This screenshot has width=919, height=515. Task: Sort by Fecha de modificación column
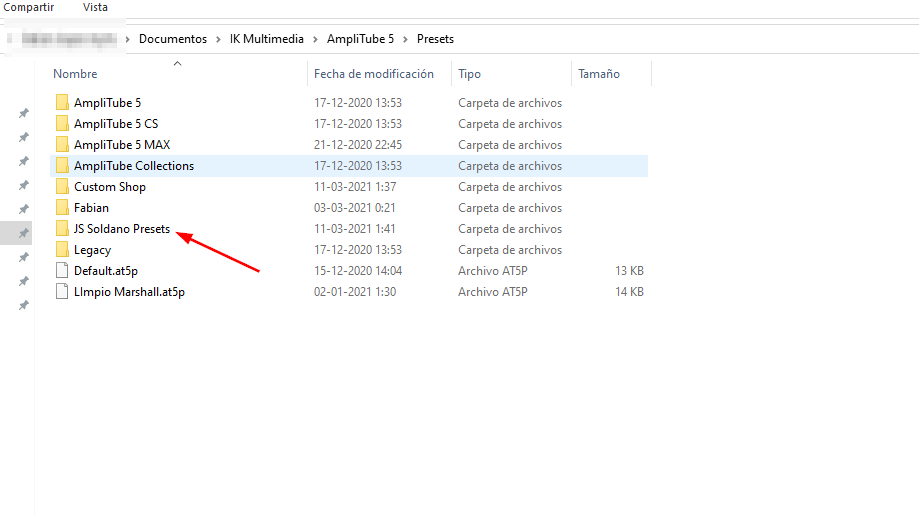pyautogui.click(x=374, y=74)
